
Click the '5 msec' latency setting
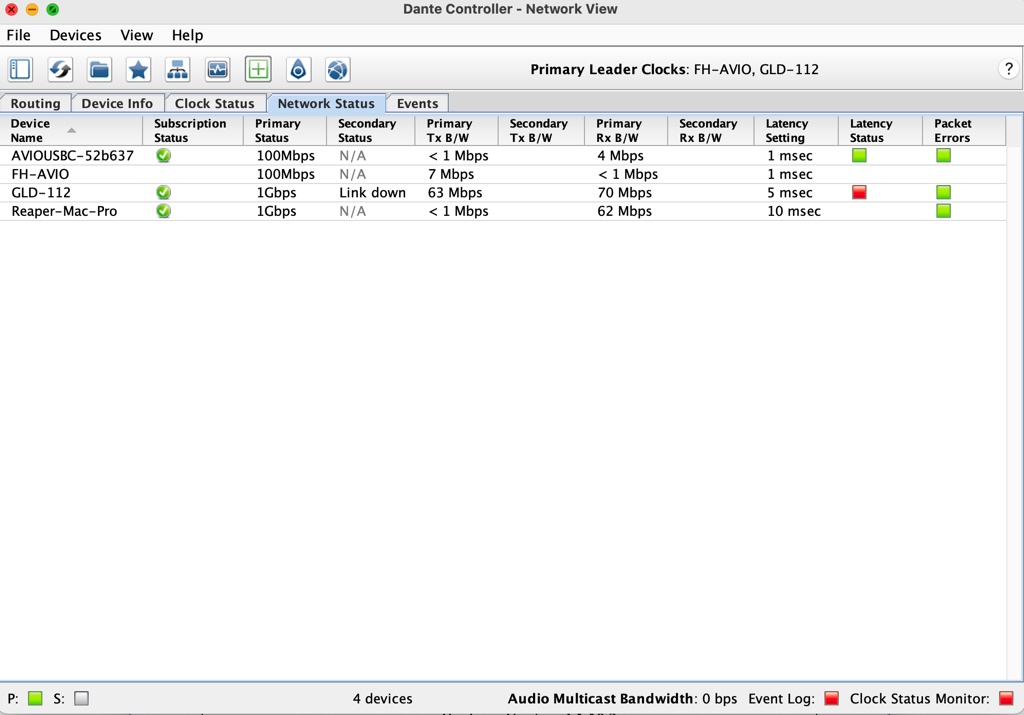(x=790, y=193)
